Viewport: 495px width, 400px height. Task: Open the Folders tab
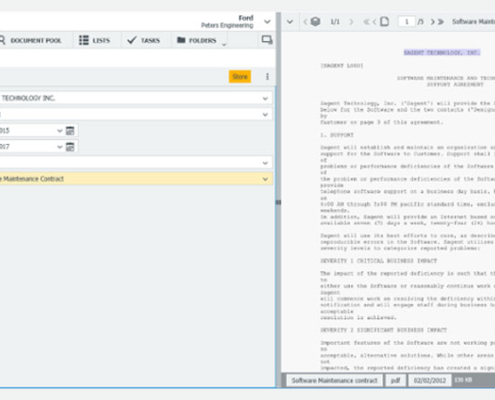[197, 40]
